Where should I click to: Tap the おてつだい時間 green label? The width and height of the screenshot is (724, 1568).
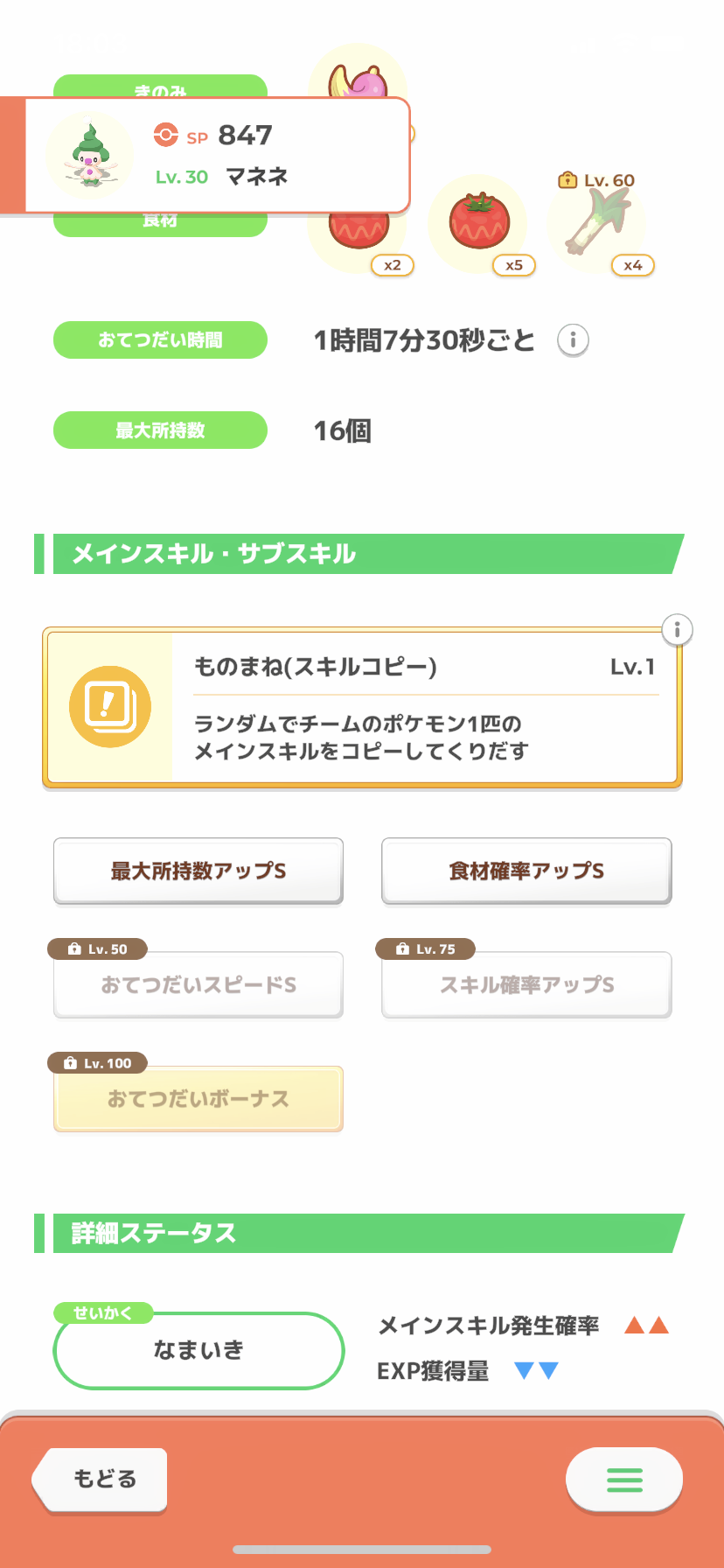coord(160,339)
